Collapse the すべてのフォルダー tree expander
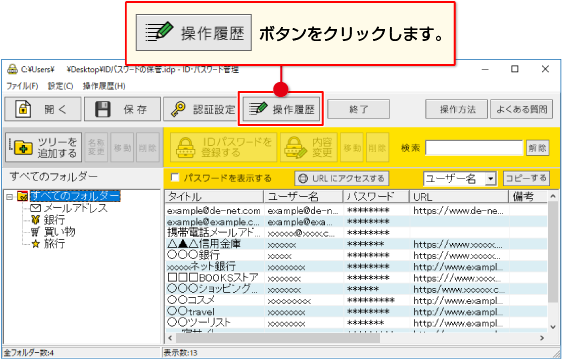The height and width of the screenshot is (361, 563). 10,196
